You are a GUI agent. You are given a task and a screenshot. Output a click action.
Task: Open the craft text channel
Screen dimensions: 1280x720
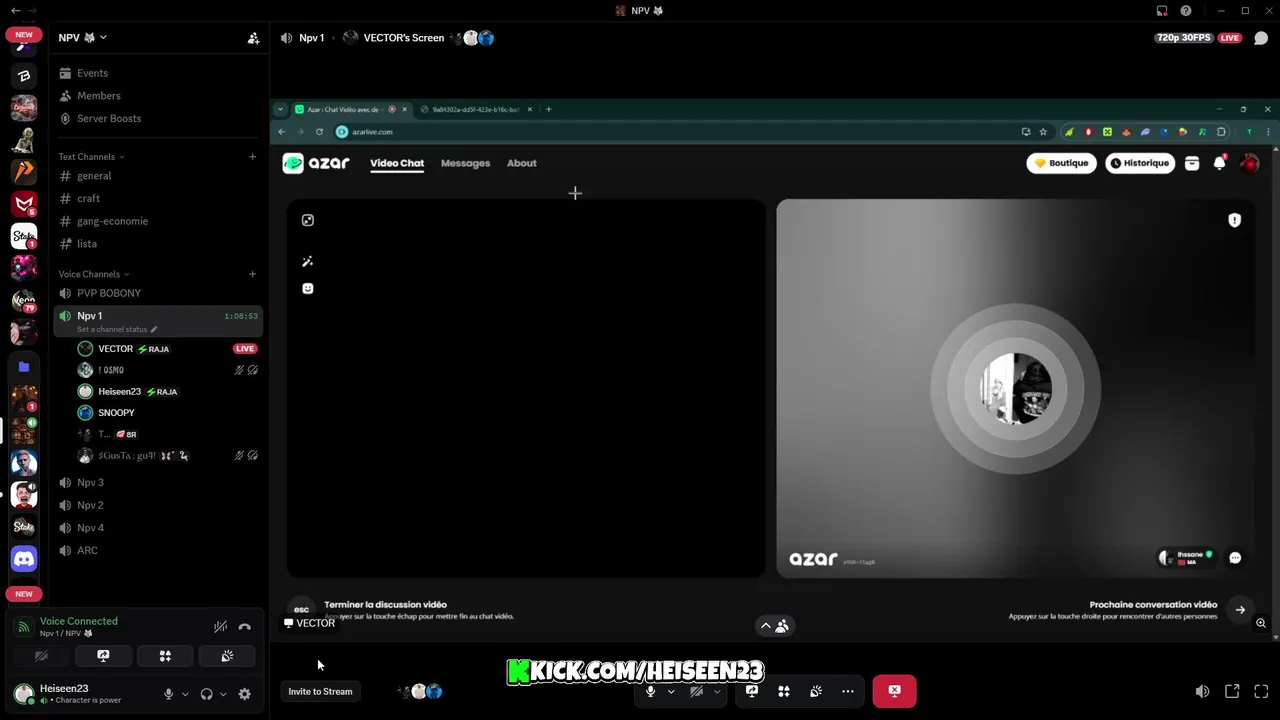[x=158, y=198]
